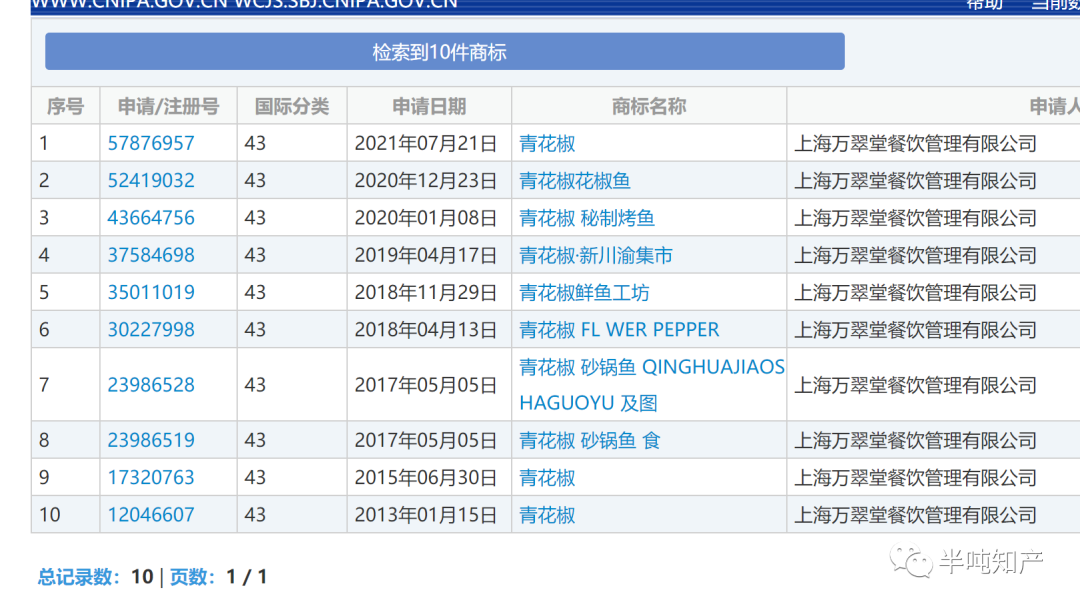Click the 申请日期 column header
Viewport: 1080px width, 610px height.
pyautogui.click(x=429, y=107)
